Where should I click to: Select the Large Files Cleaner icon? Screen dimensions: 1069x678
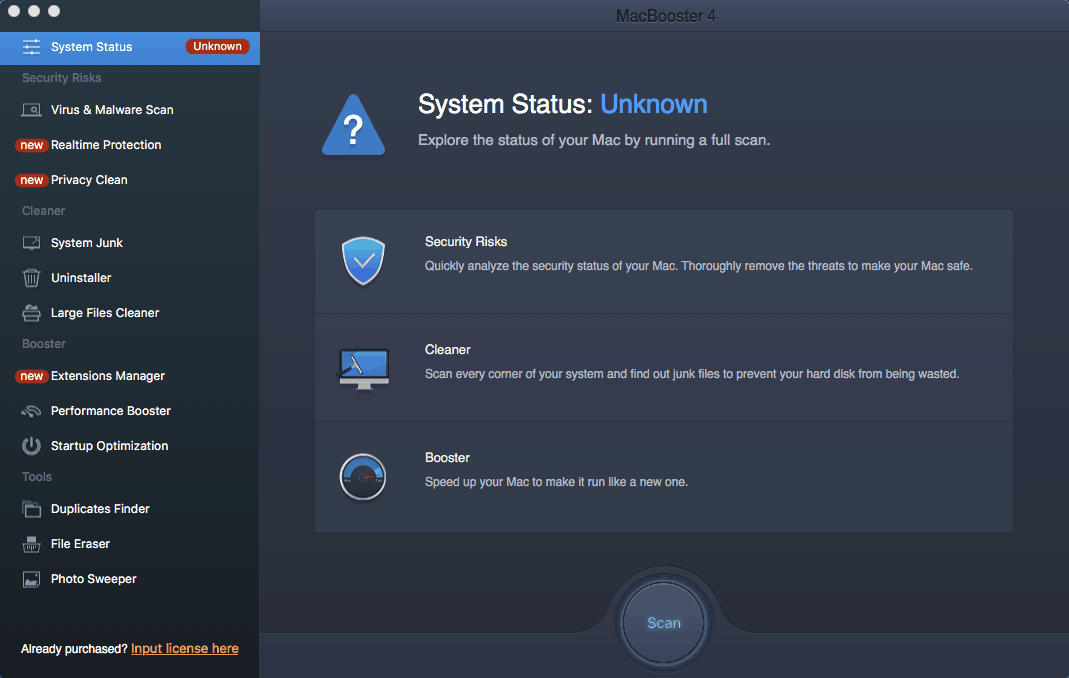pyautogui.click(x=30, y=312)
